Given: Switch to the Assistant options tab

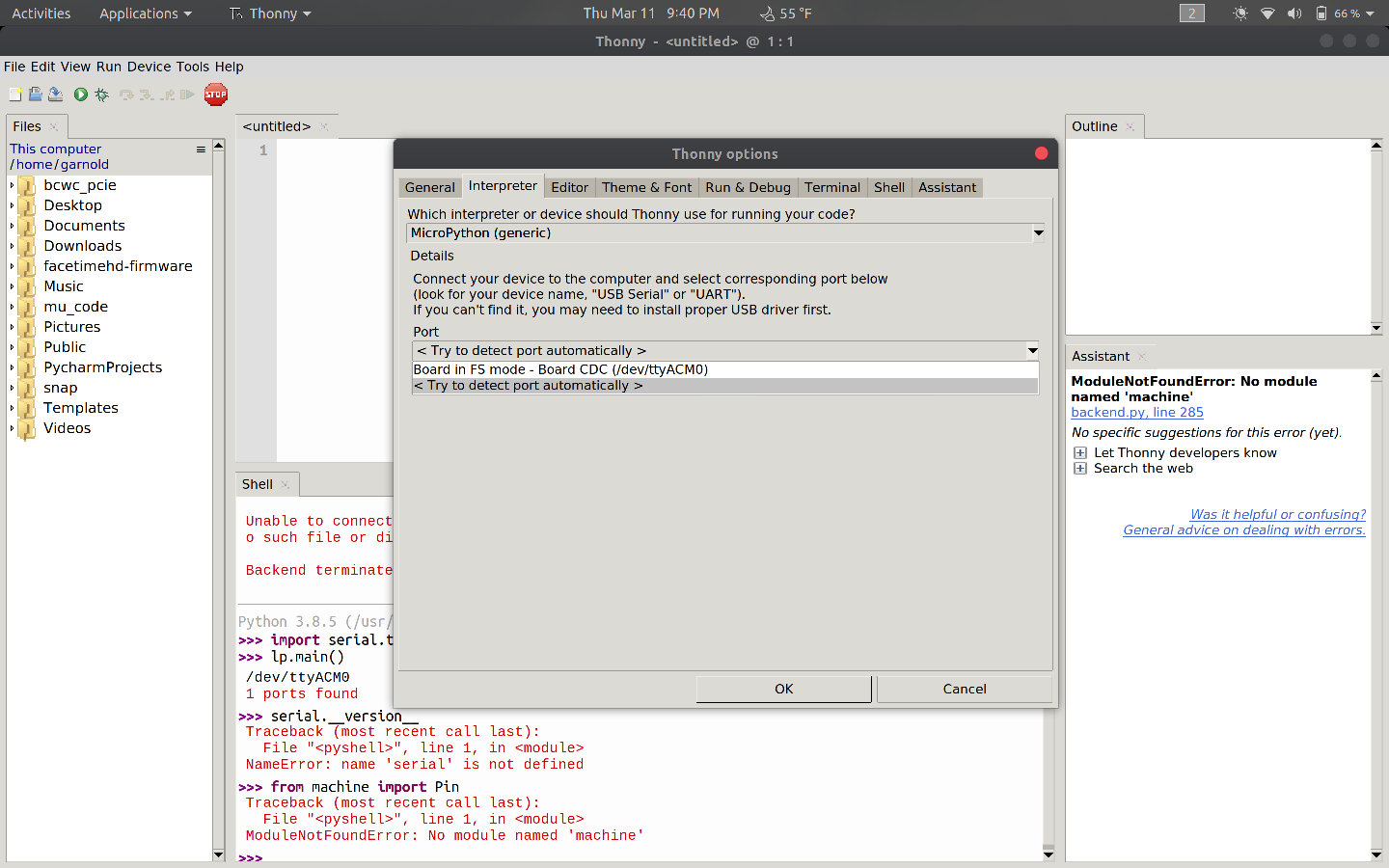Looking at the screenshot, I should pyautogui.click(x=947, y=187).
